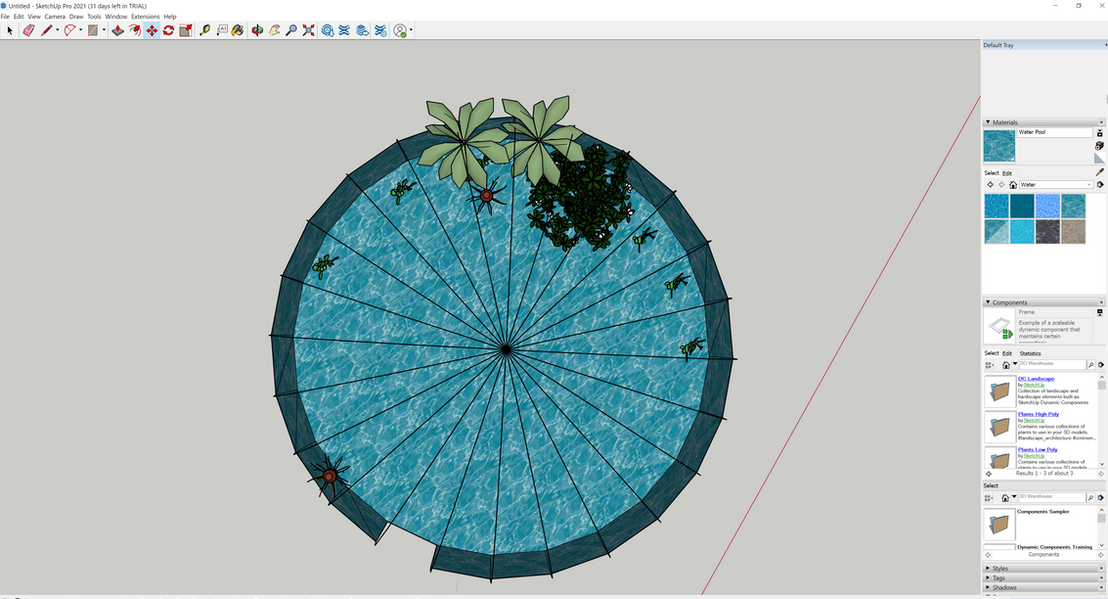Open the Water materials dropdown
The height and width of the screenshot is (599, 1108).
click(x=1056, y=185)
